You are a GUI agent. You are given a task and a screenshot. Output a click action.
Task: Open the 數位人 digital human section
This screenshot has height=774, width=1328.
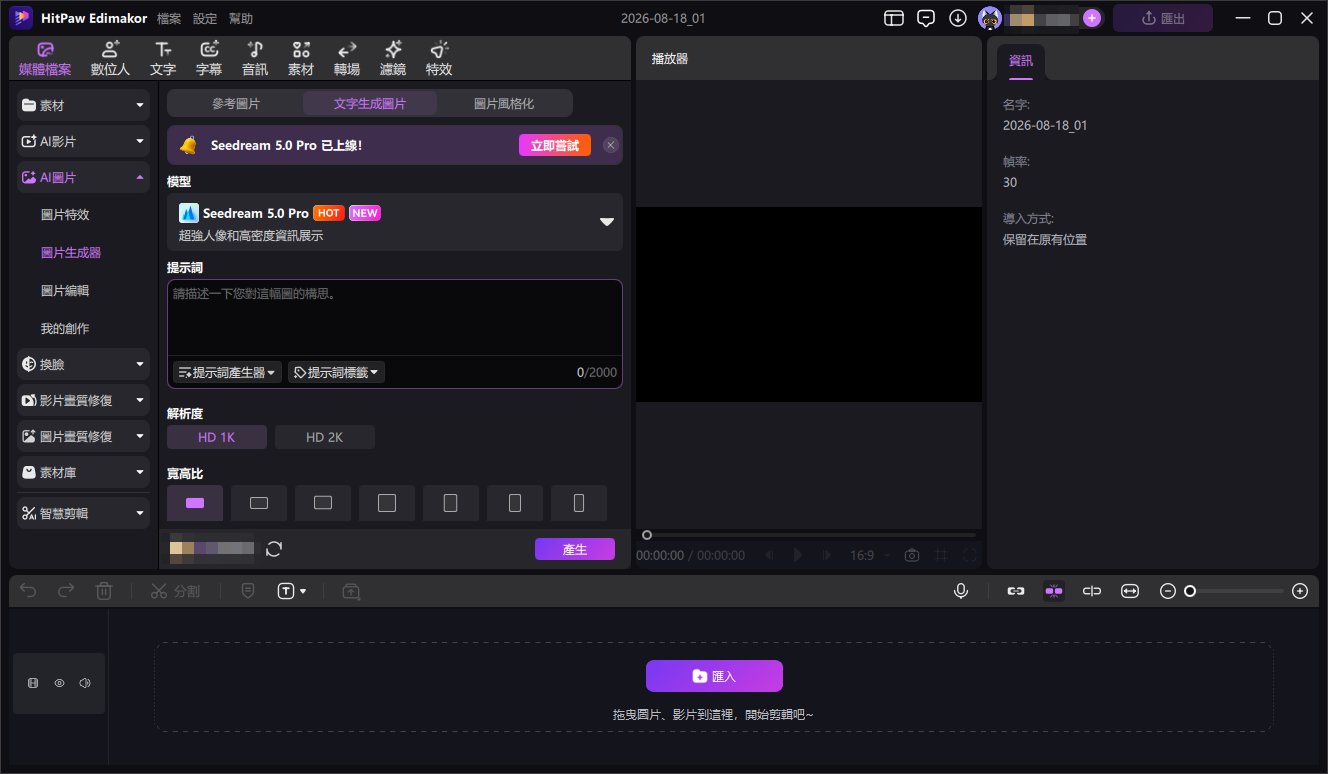tap(110, 59)
